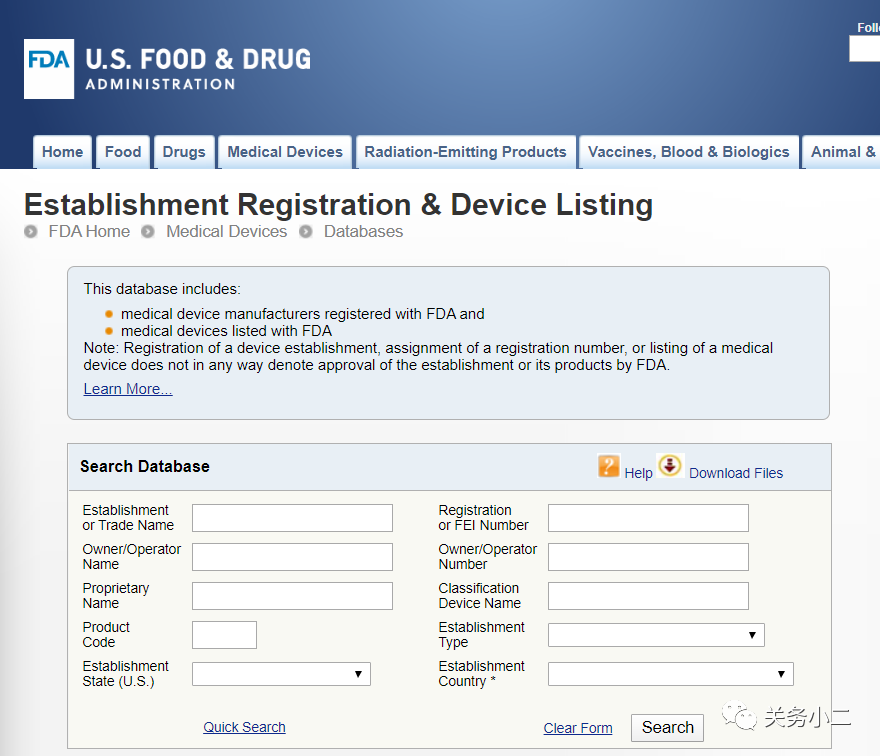Image resolution: width=880 pixels, height=756 pixels.
Task: Open the Download Files link
Action: (x=736, y=473)
